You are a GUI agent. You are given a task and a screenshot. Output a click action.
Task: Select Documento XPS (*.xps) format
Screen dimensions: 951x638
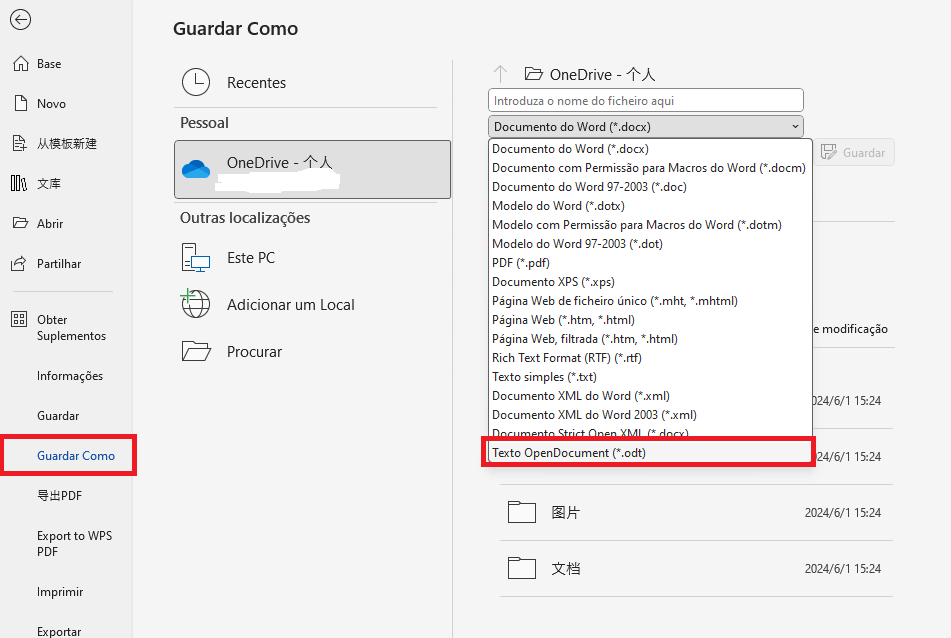click(x=650, y=281)
